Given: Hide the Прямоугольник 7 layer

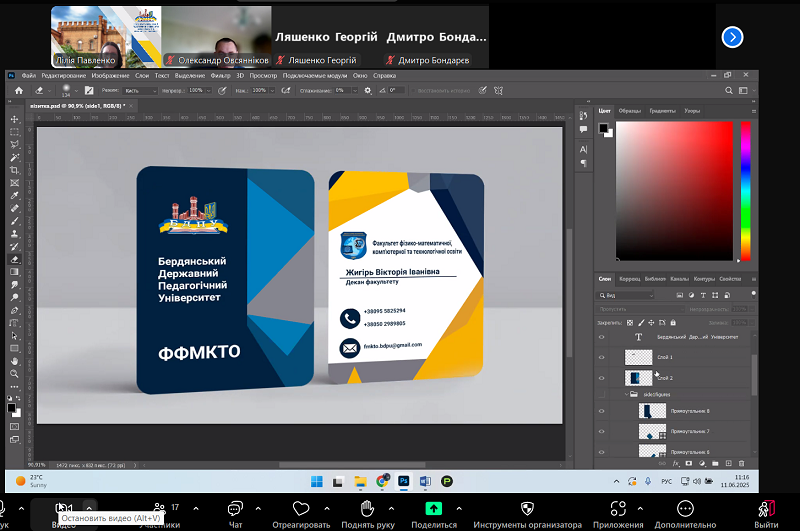Looking at the screenshot, I should pyautogui.click(x=601, y=431).
